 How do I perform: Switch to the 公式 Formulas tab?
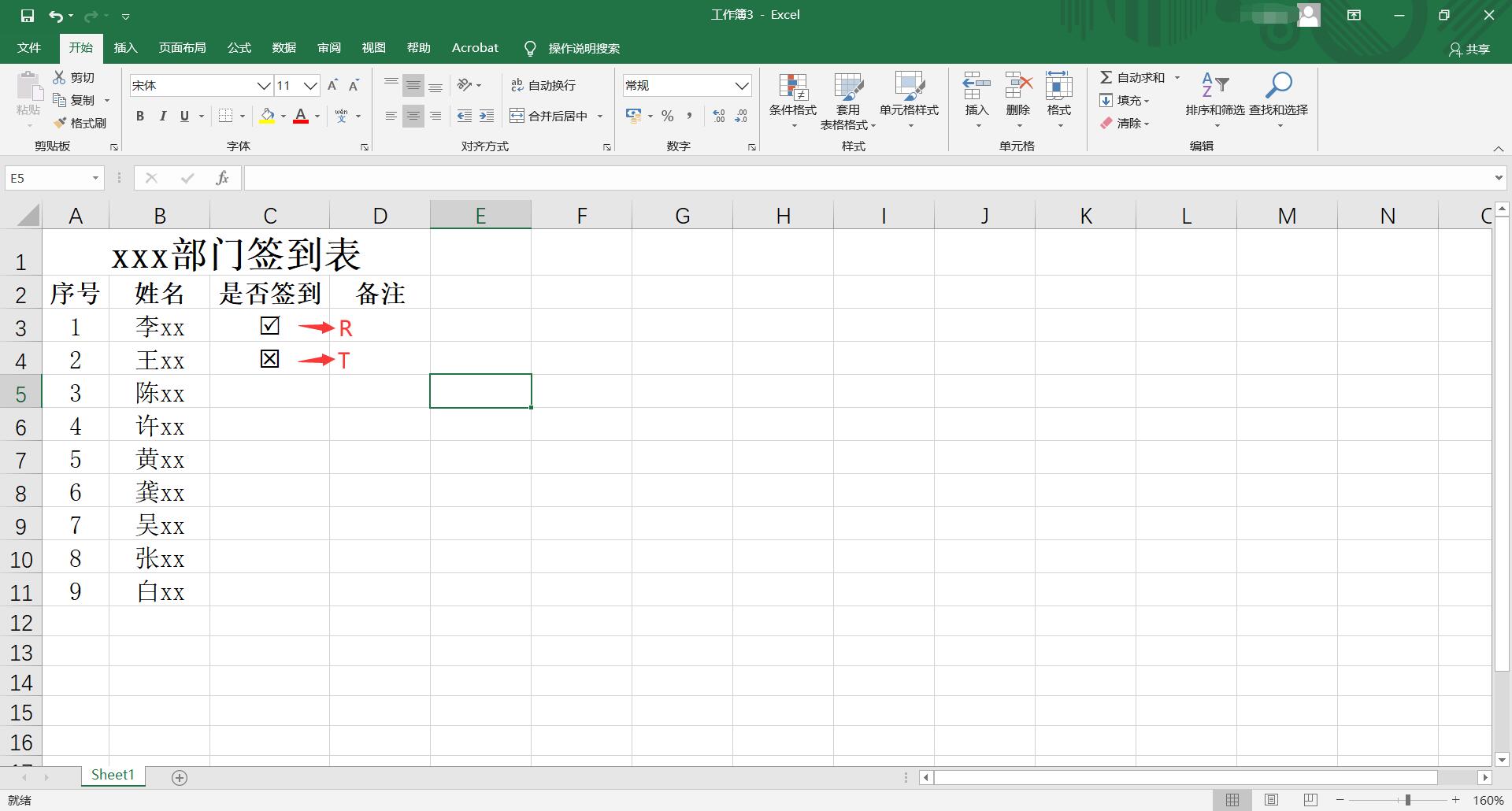[x=239, y=48]
